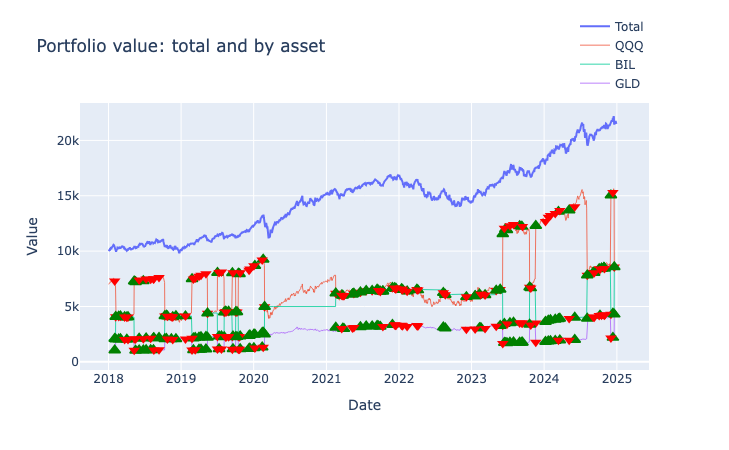The image size is (729, 450).
Task: Hide the QQQ trace via its legend label
Action: (628, 45)
